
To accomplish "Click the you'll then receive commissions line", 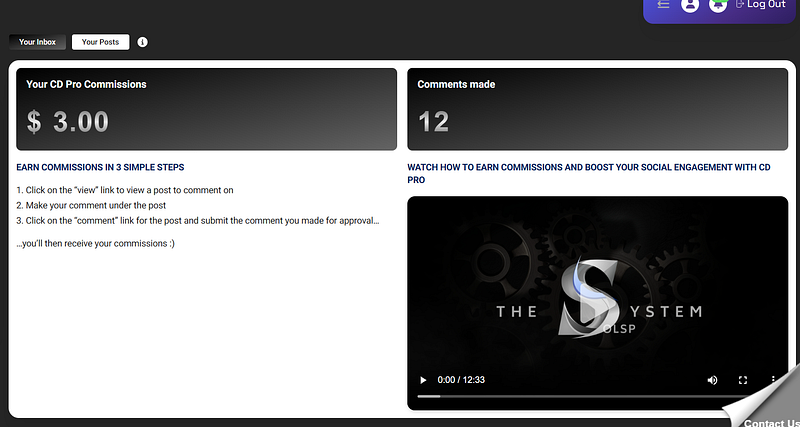I will [95, 243].
